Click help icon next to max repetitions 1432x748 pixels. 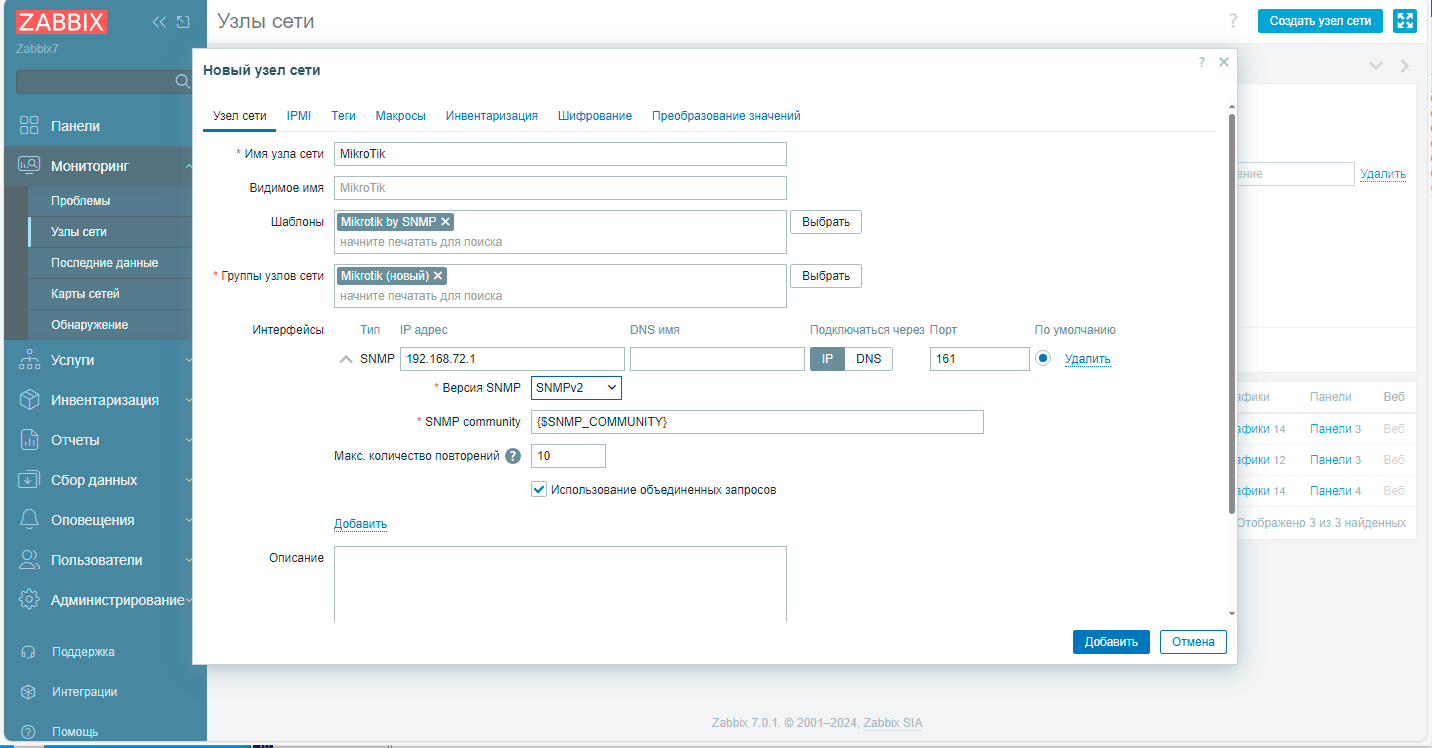[513, 456]
